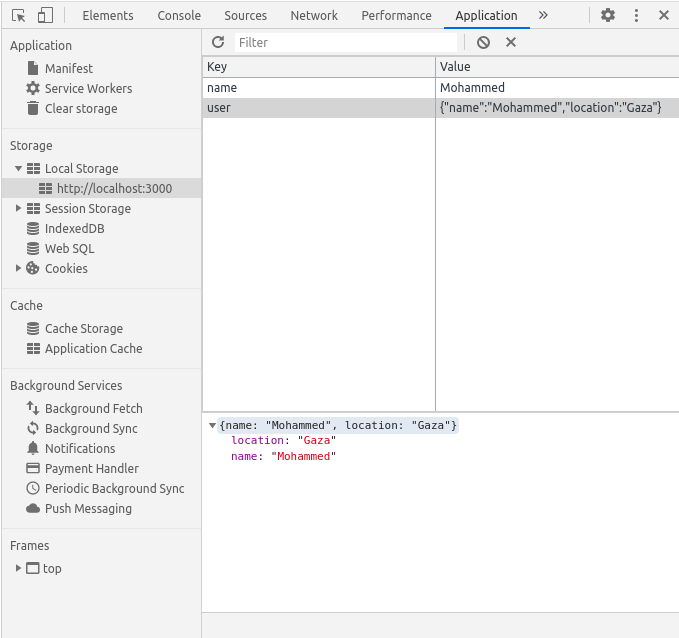Viewport: 679px width, 638px height.
Task: Toggle the device toolbar icon
Action: 45,16
